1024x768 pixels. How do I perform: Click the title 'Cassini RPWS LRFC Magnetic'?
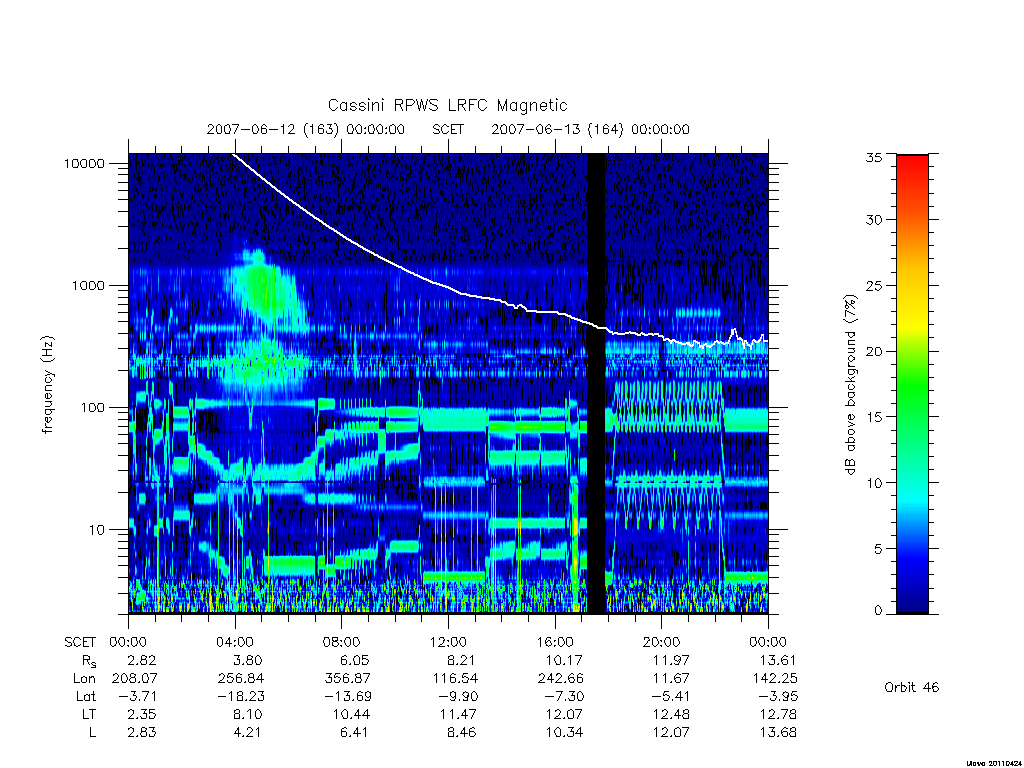tap(447, 105)
